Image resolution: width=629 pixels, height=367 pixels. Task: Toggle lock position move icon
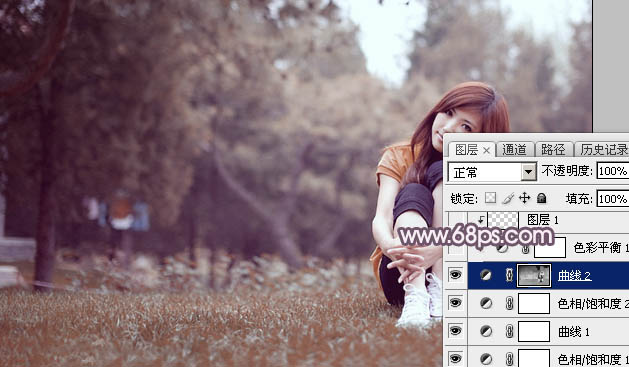tap(525, 198)
